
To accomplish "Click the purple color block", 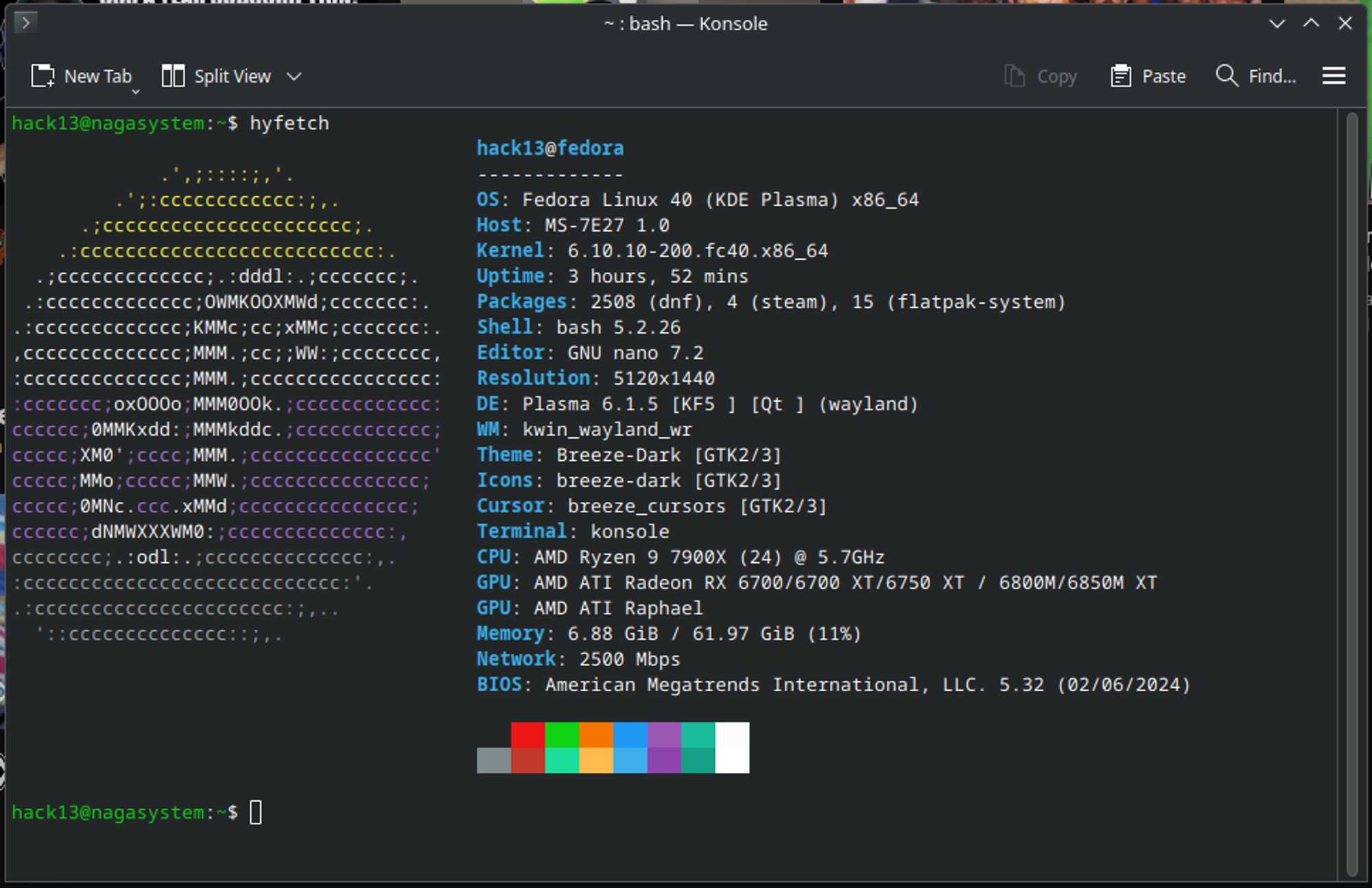I will 664,734.
